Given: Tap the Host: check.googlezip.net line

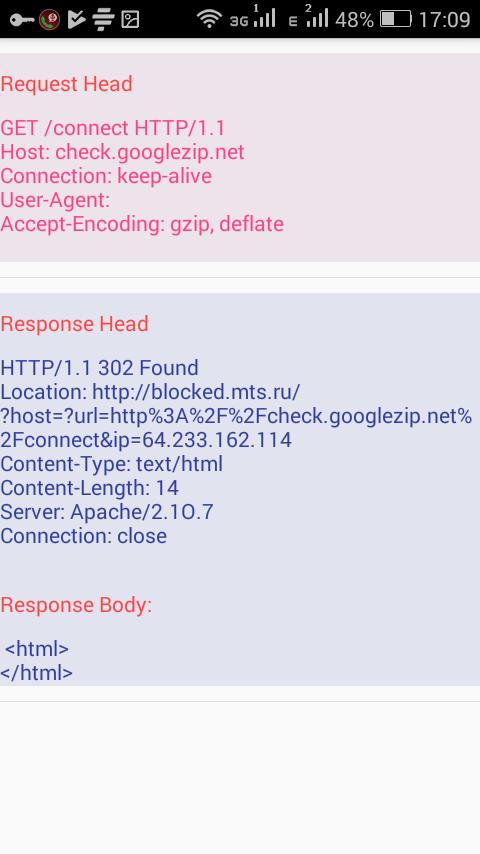Looking at the screenshot, I should pos(123,152).
